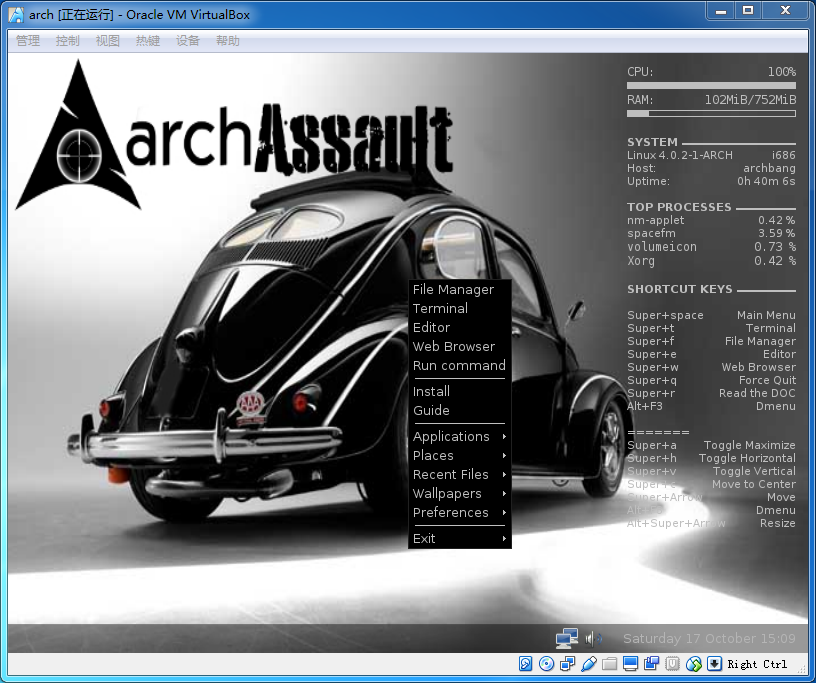Click the nm-applet process entry
Viewport: 816px width, 683px height.
click(x=711, y=220)
